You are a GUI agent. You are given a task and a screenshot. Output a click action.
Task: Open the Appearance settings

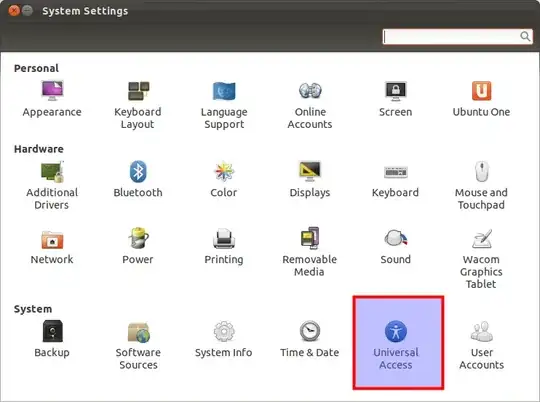(52, 99)
